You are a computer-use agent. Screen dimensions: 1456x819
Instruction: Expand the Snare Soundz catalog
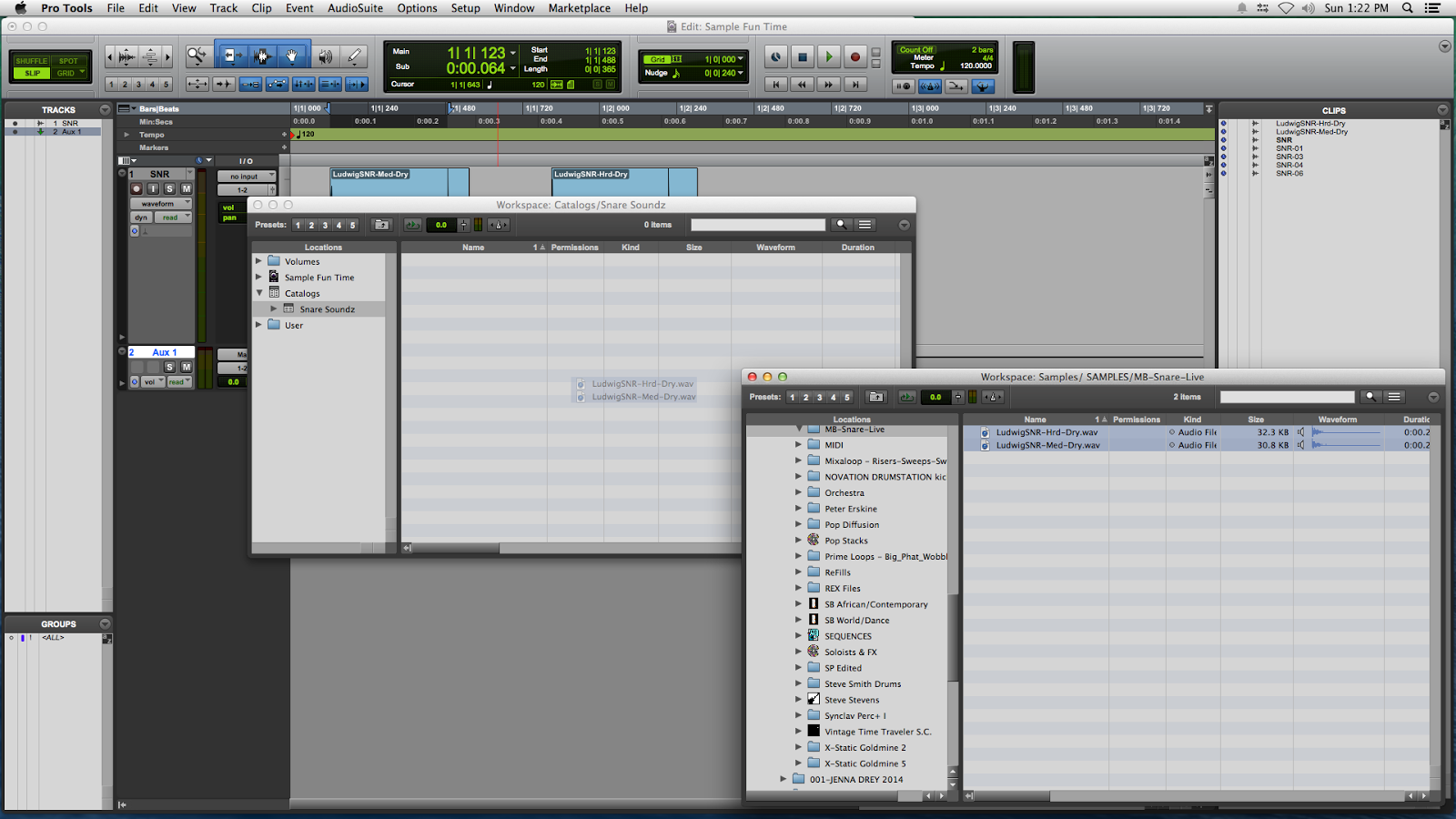point(273,308)
